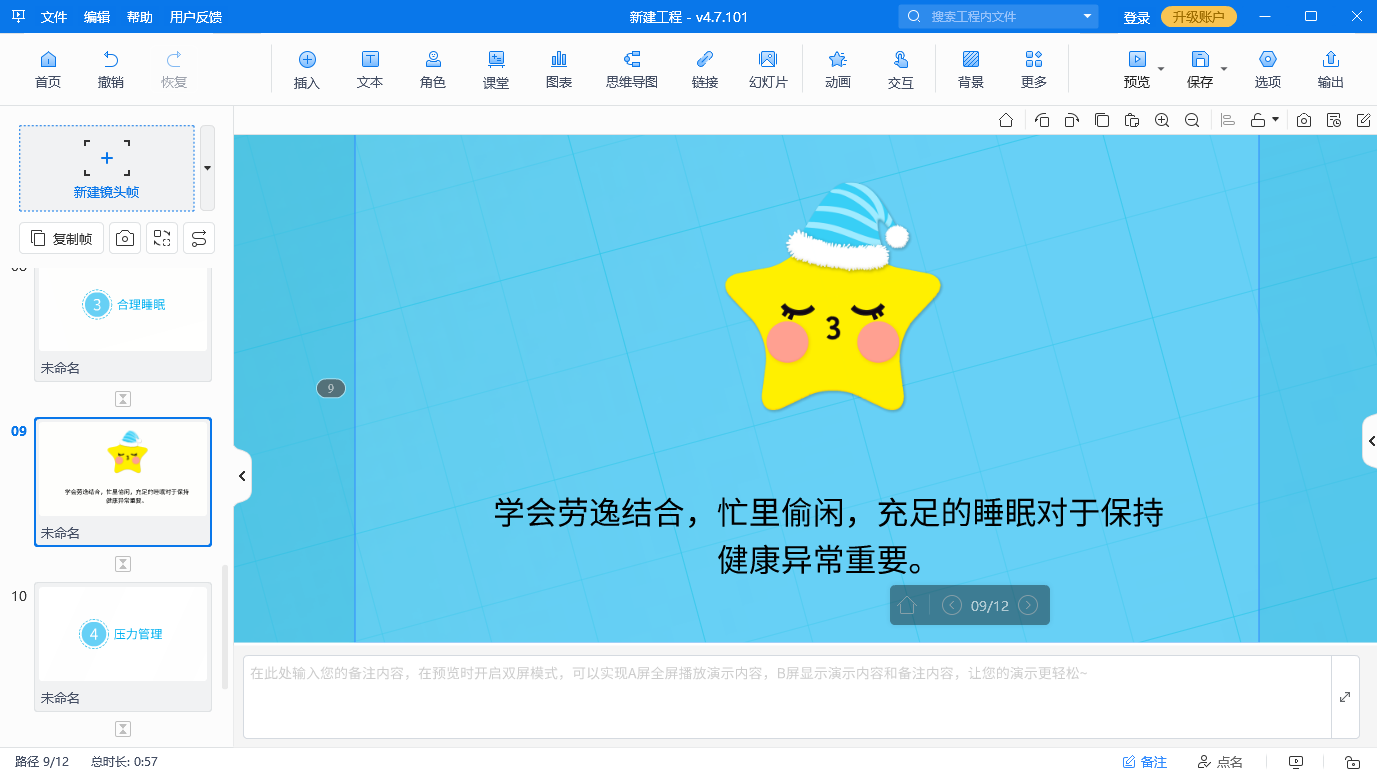This screenshot has width=1377, height=773.
Task: Toggle screen display icon in status bar
Action: click(1296, 762)
